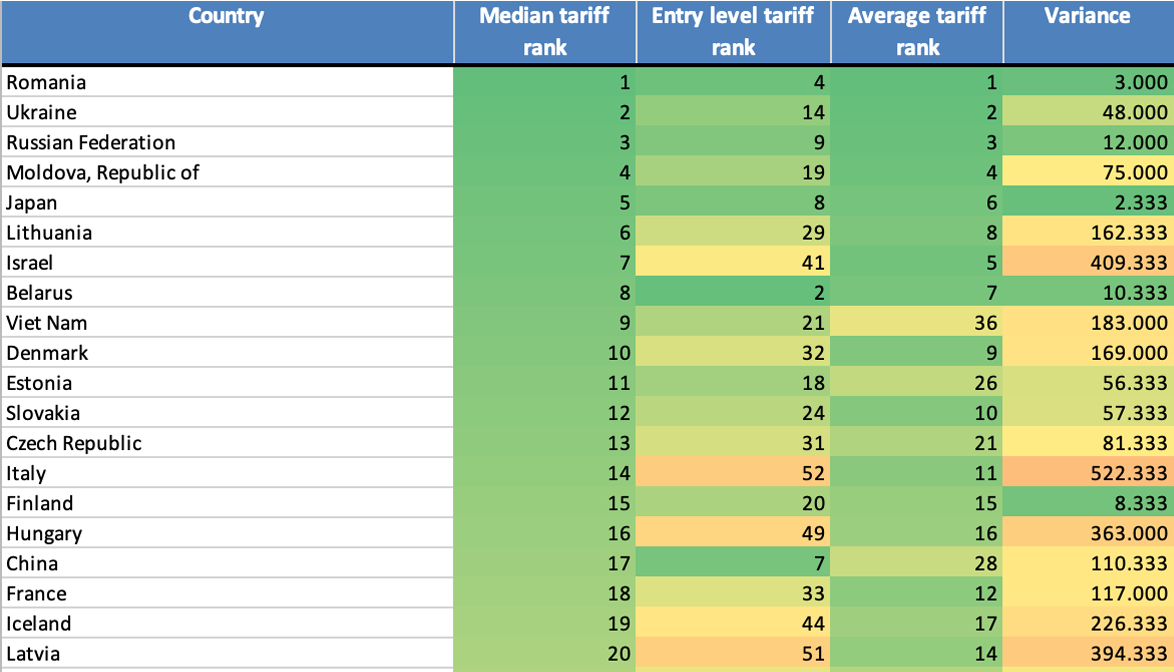Click the Moldova, Republic of cell

(103, 173)
